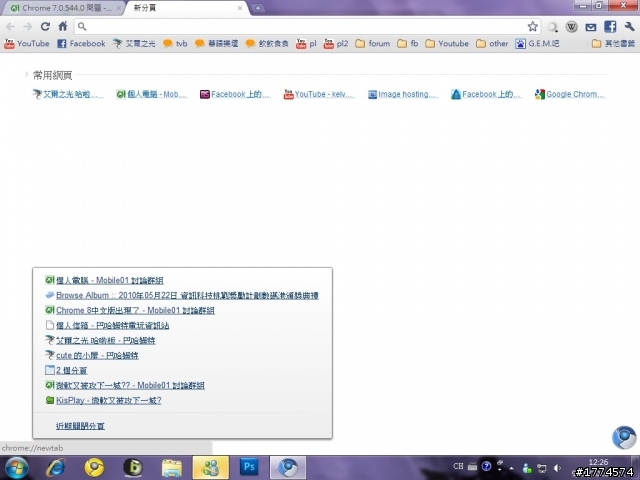The image size is (640, 480).
Task: Open Mob... most visited link
Action: tap(151, 94)
